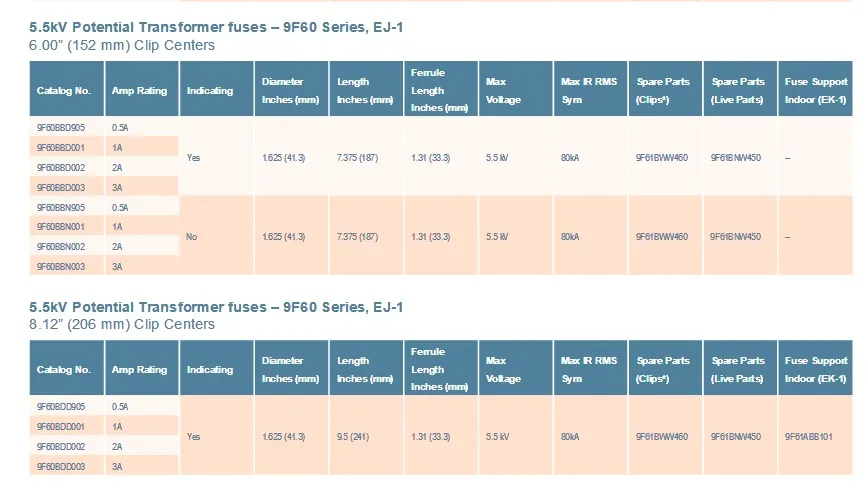
Task: Click the 9.5 (241) length value
Action: point(352,437)
